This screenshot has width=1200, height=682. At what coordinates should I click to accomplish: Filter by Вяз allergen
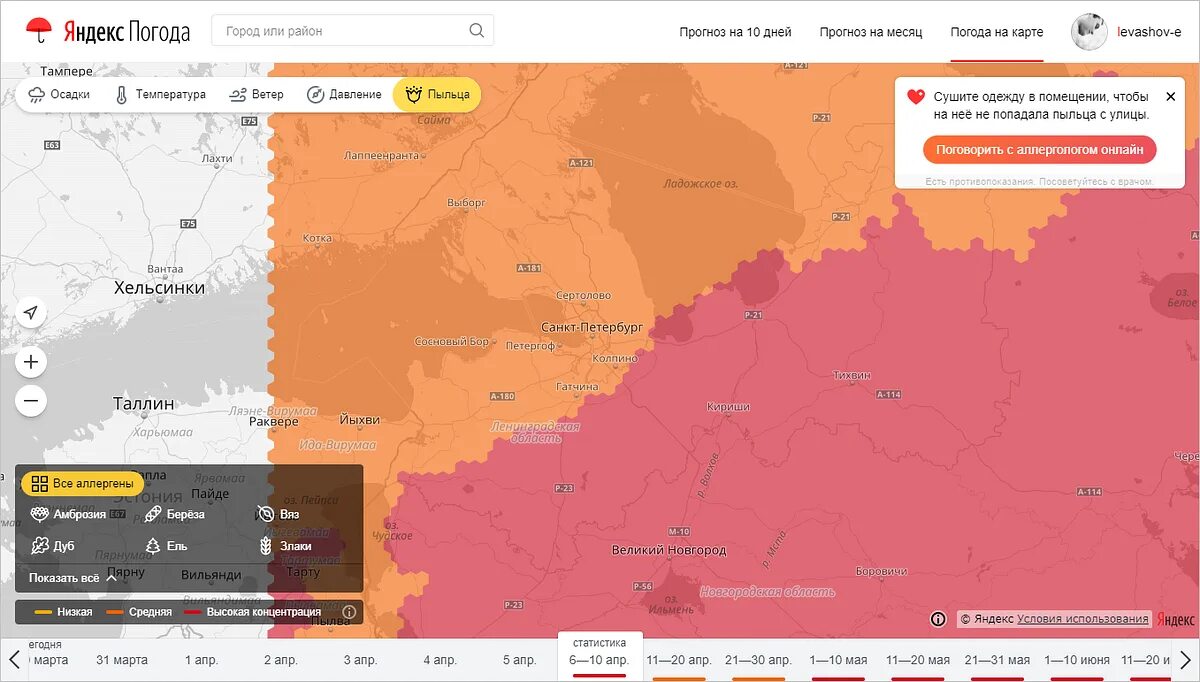[x=279, y=514]
